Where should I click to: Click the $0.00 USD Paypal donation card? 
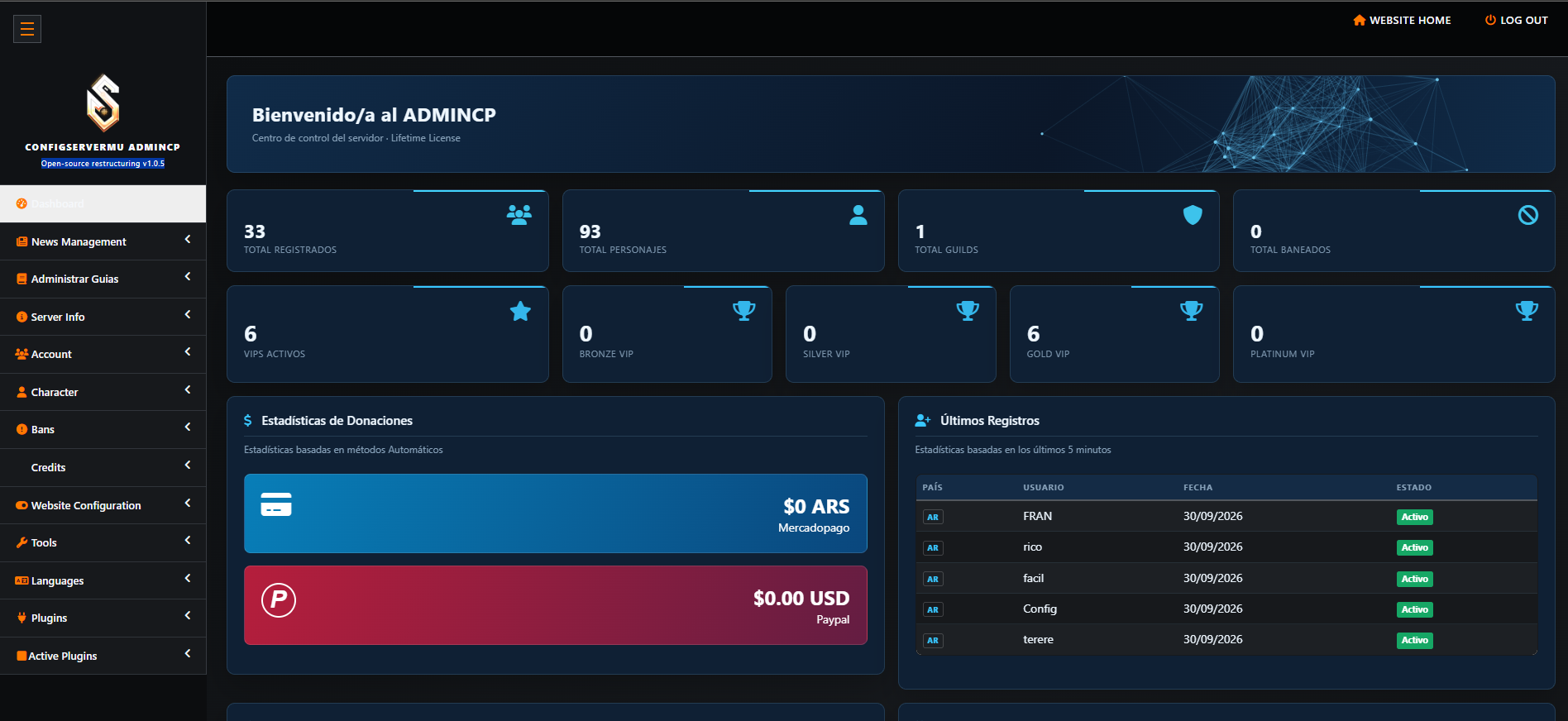click(x=556, y=605)
